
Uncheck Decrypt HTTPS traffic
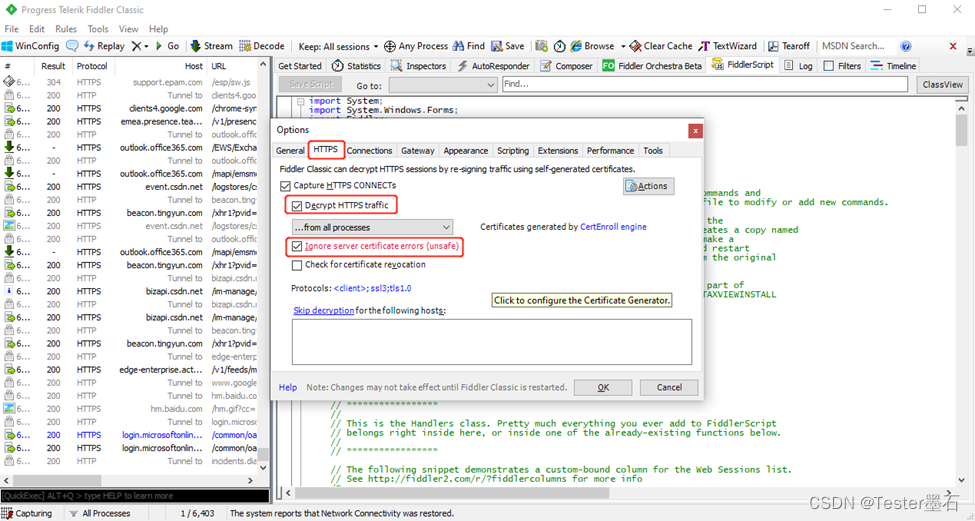[x=297, y=205]
